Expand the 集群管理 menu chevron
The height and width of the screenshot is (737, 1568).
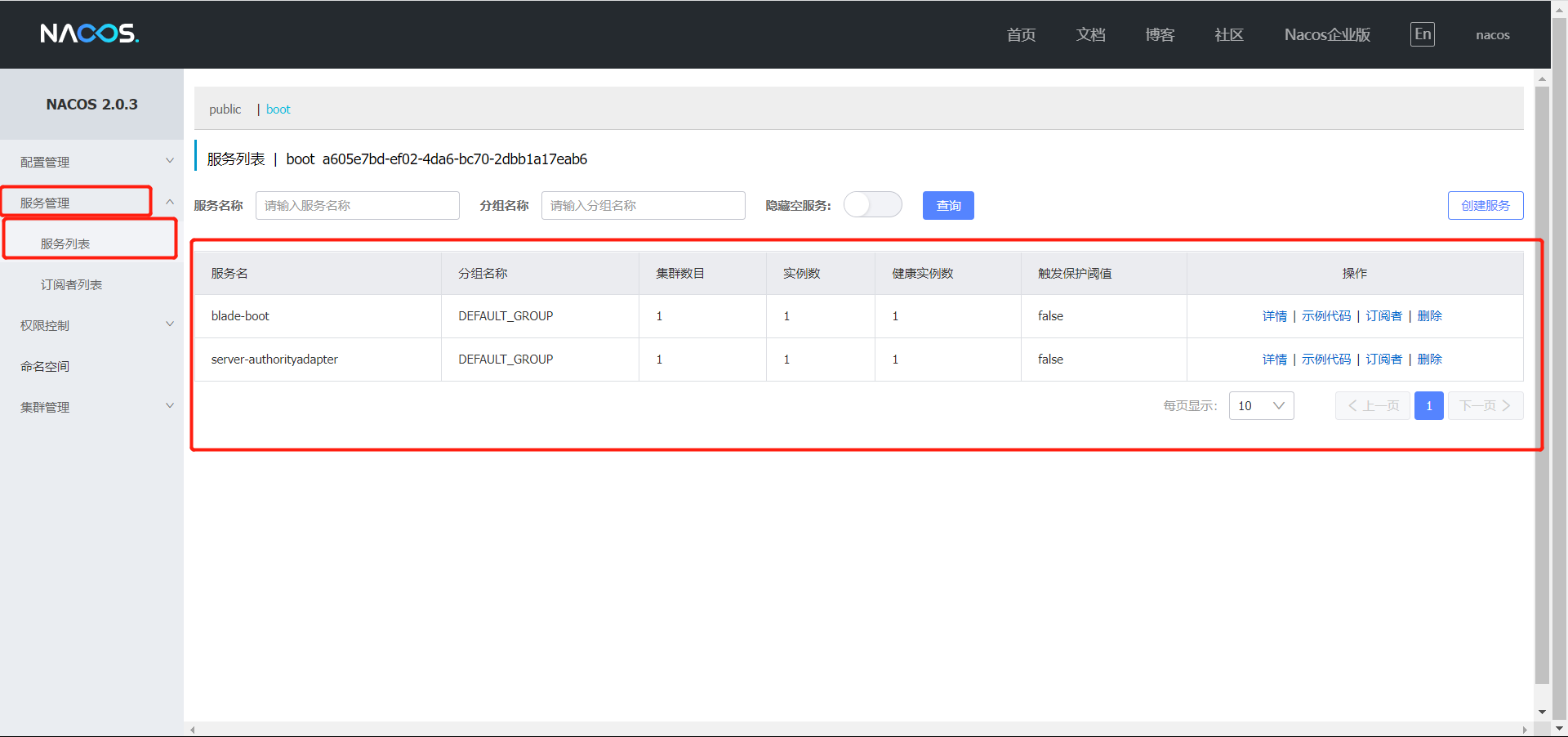pos(170,406)
